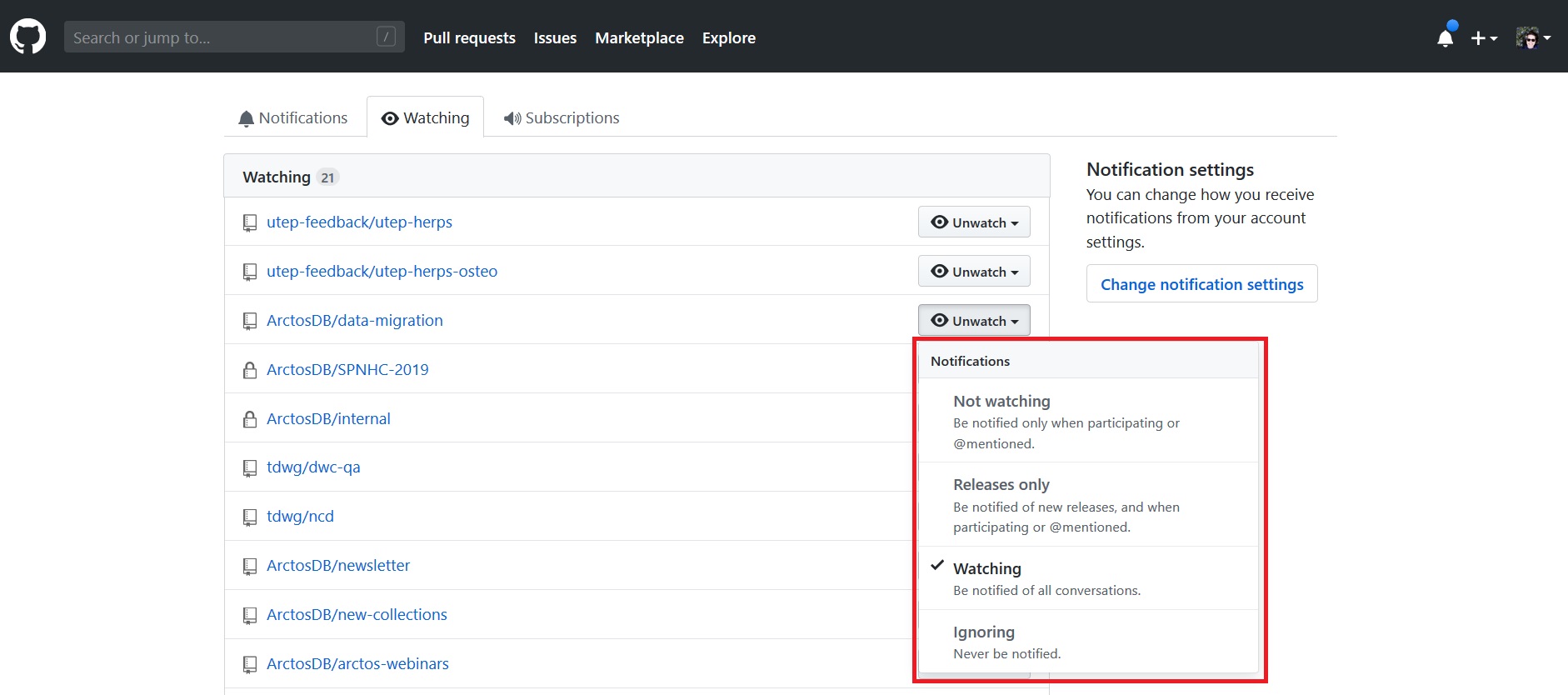Switch to the Notifications tab

click(x=293, y=118)
